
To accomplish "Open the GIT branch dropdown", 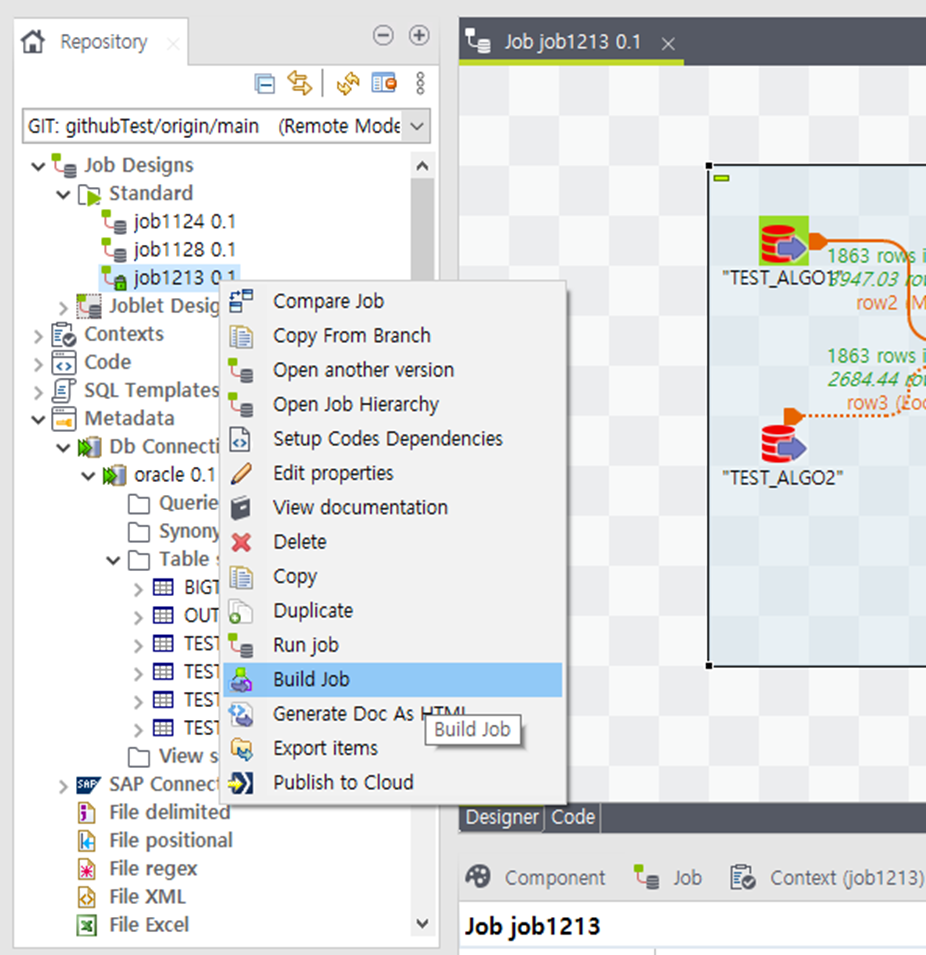I will (x=417, y=127).
